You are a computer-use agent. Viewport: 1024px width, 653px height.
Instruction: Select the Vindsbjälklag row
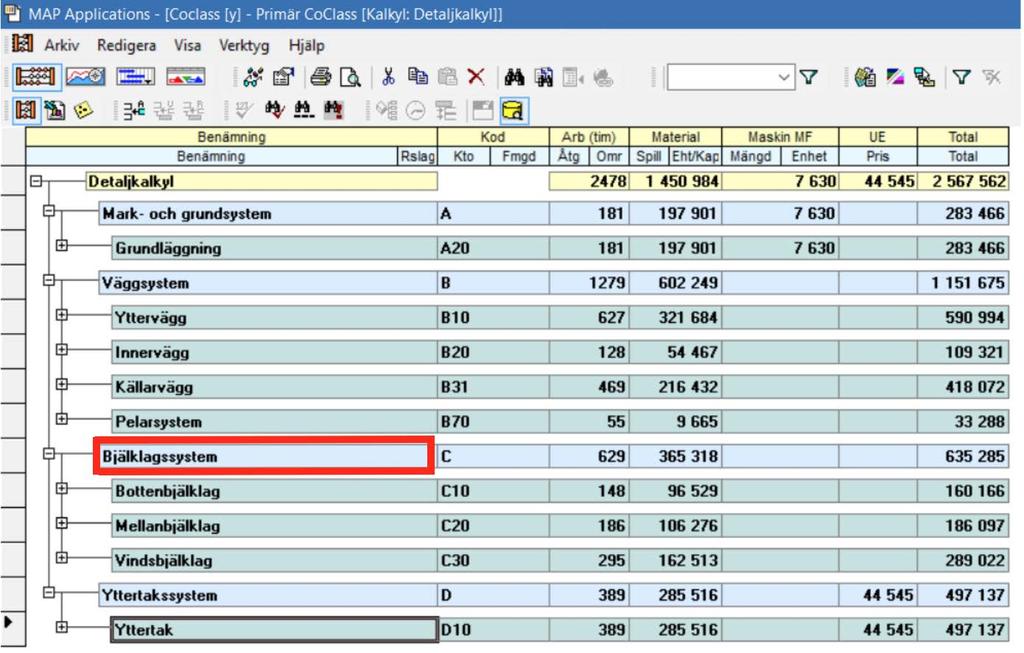click(x=560, y=560)
